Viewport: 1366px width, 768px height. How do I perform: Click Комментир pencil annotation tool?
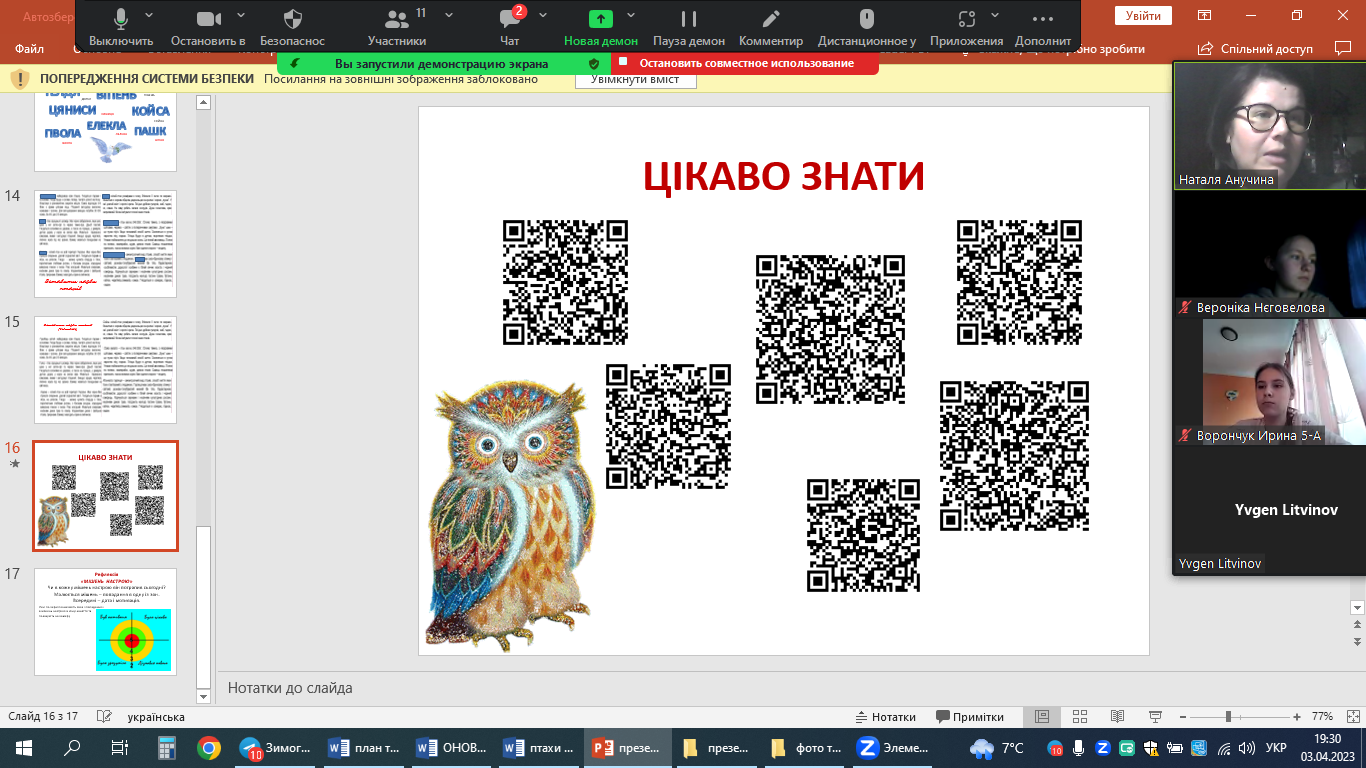(x=770, y=27)
